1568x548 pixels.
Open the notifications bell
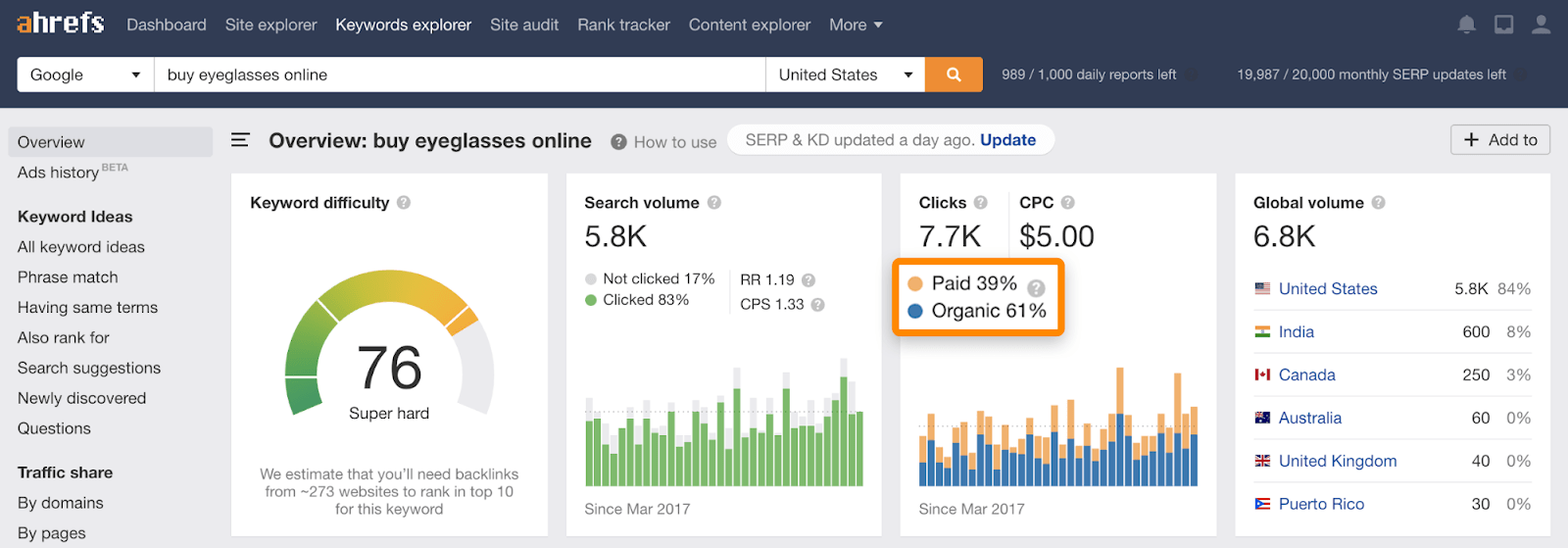[x=1466, y=25]
